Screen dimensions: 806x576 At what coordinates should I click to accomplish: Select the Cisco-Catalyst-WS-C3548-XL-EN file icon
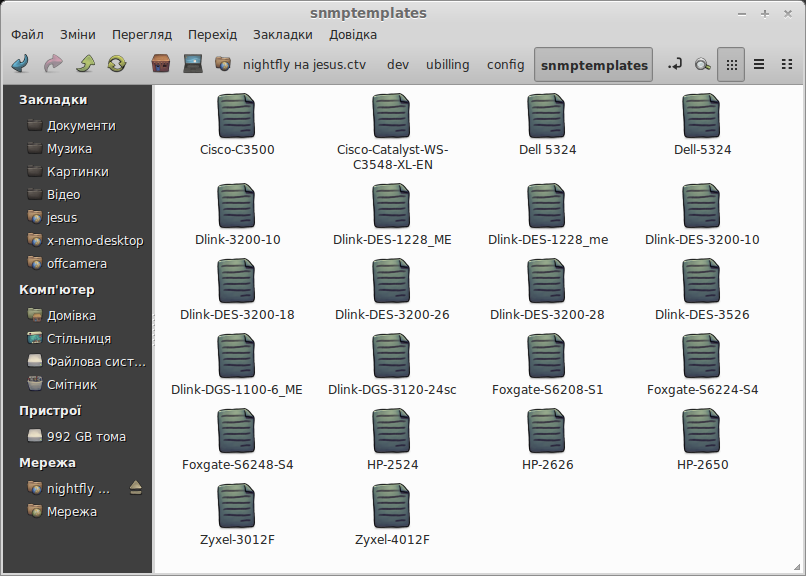392,116
